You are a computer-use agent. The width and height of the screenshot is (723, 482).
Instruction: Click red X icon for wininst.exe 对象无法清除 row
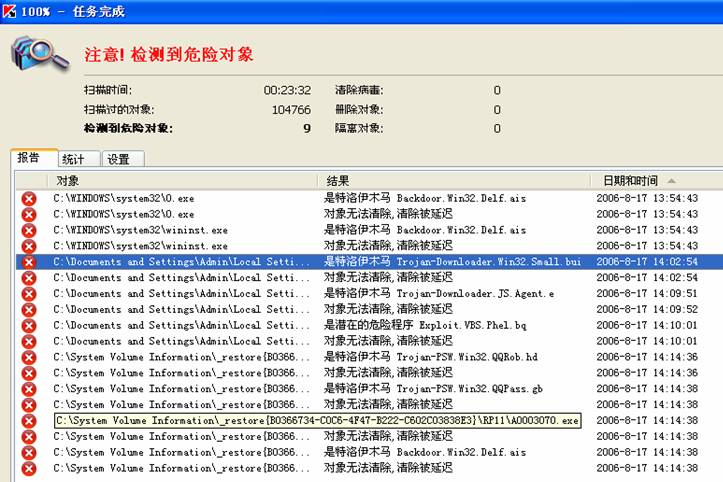click(29, 246)
